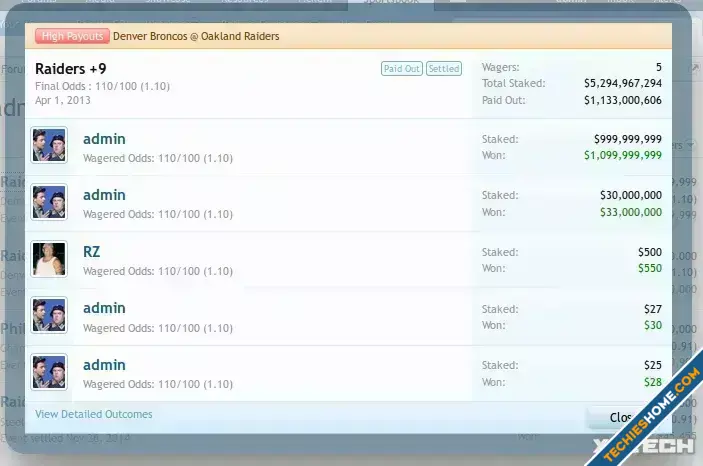The image size is (703, 466).
Task: Select Won amount $28
Action: (653, 382)
